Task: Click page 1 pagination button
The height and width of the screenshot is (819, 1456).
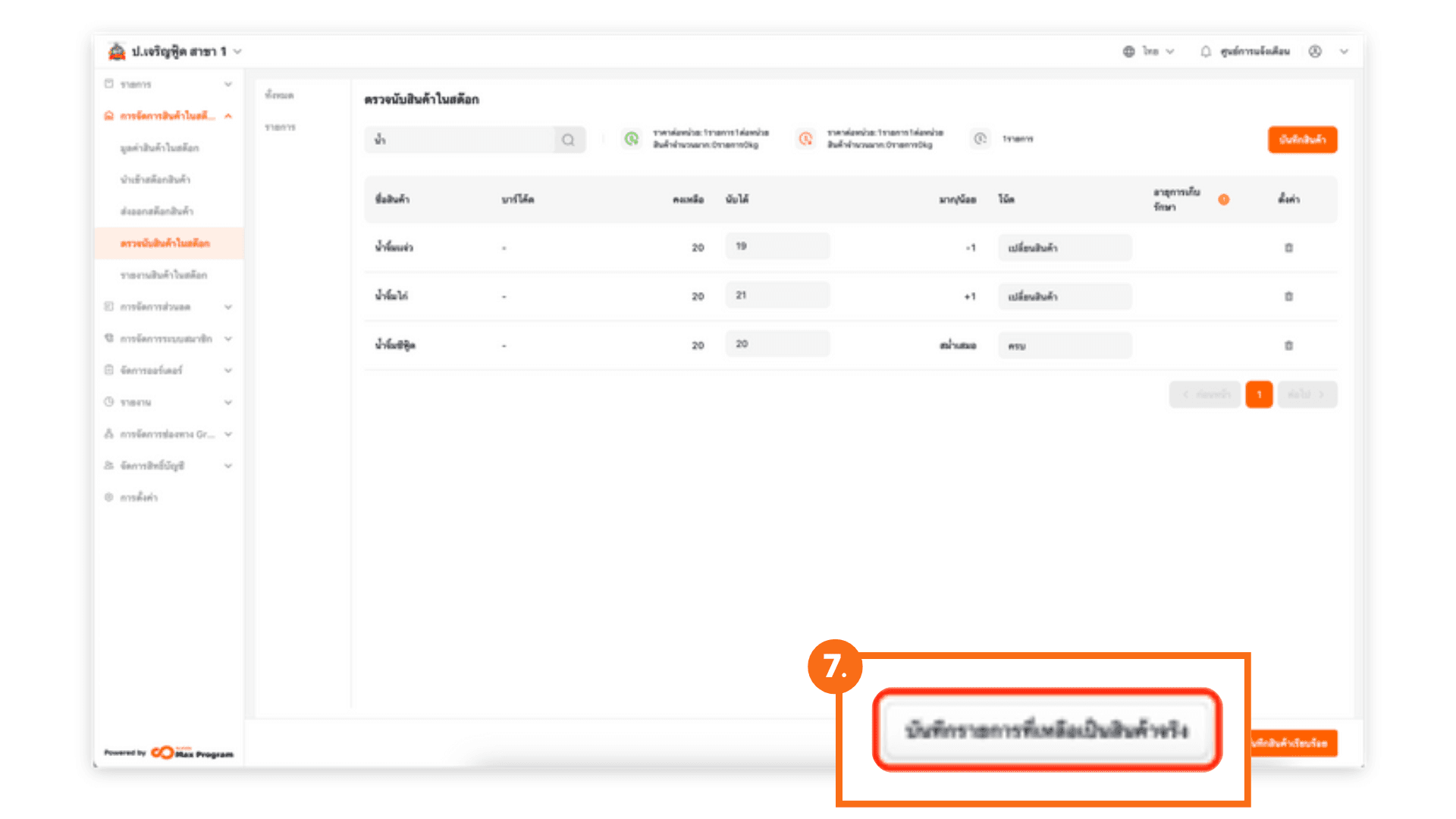Action: pos(1258,394)
